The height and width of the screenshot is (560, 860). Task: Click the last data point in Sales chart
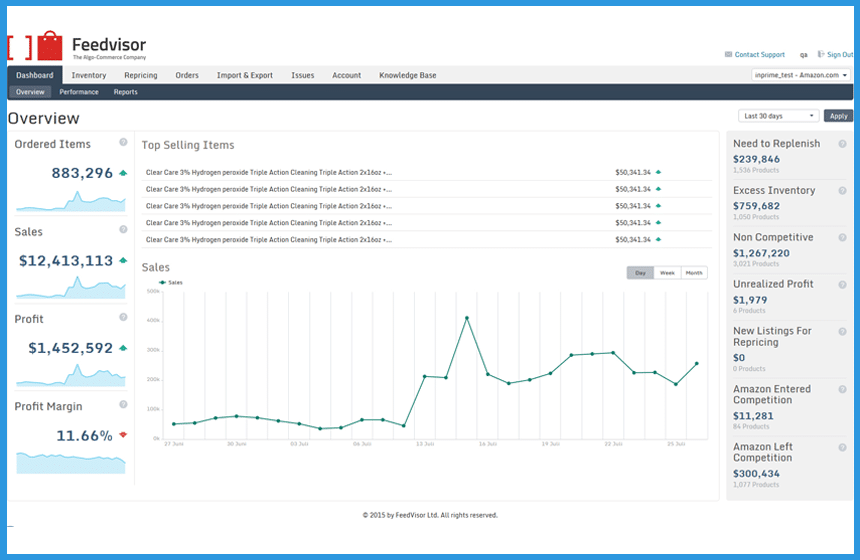(x=697, y=363)
